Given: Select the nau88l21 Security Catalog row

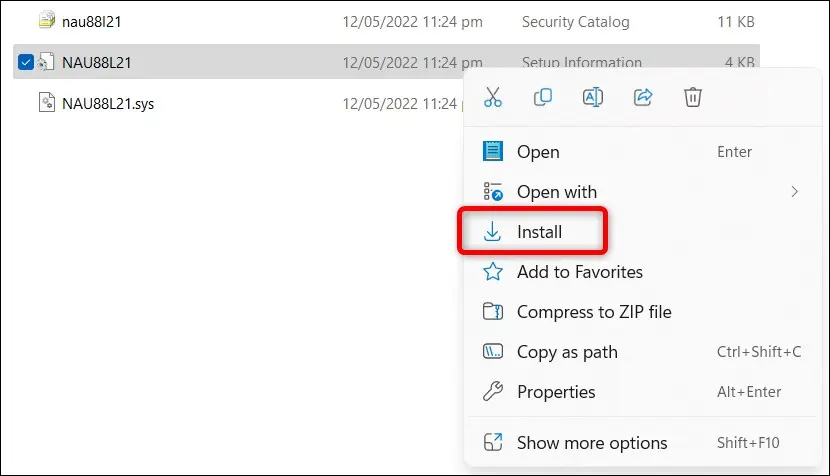Looking at the screenshot, I should (386, 21).
